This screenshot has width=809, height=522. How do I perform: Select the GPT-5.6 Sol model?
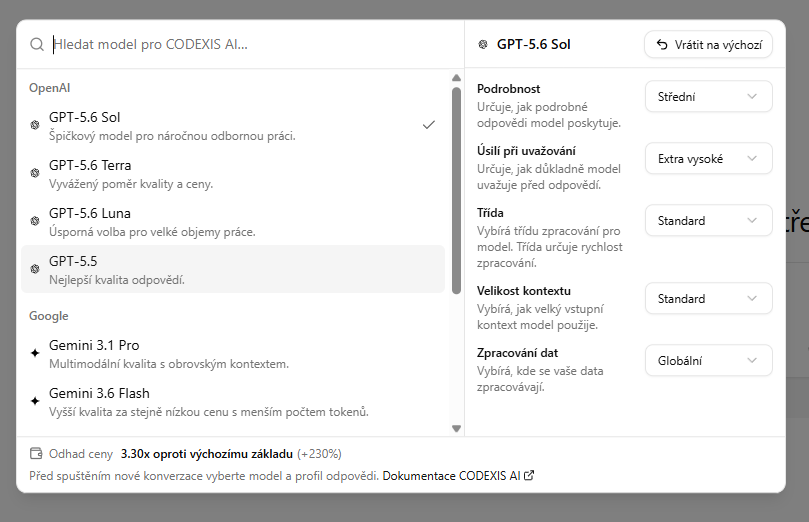[233, 125]
